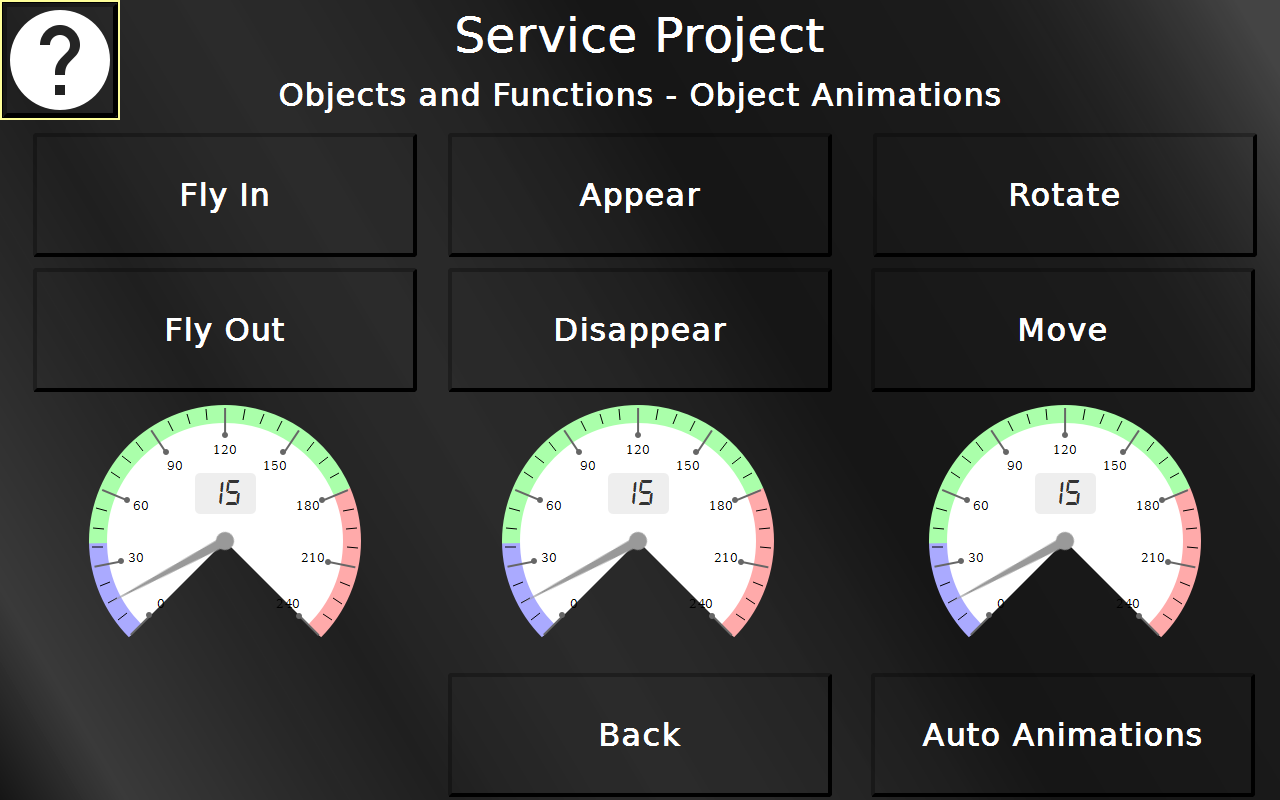The height and width of the screenshot is (800, 1280).
Task: Open the help question mark icon
Action: [58, 58]
